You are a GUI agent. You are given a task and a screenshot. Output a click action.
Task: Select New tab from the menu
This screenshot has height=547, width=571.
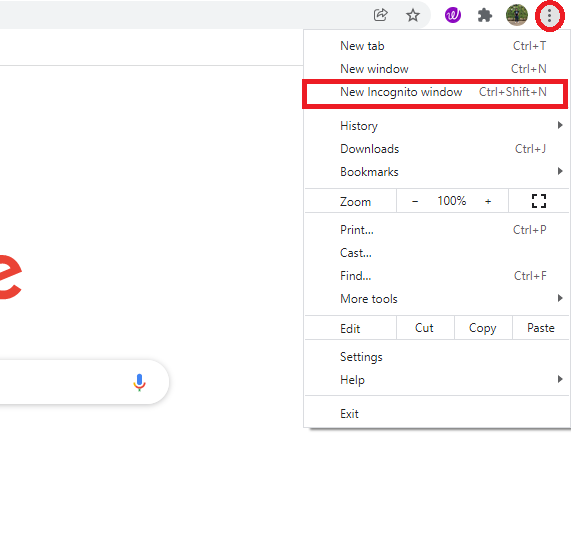point(436,46)
